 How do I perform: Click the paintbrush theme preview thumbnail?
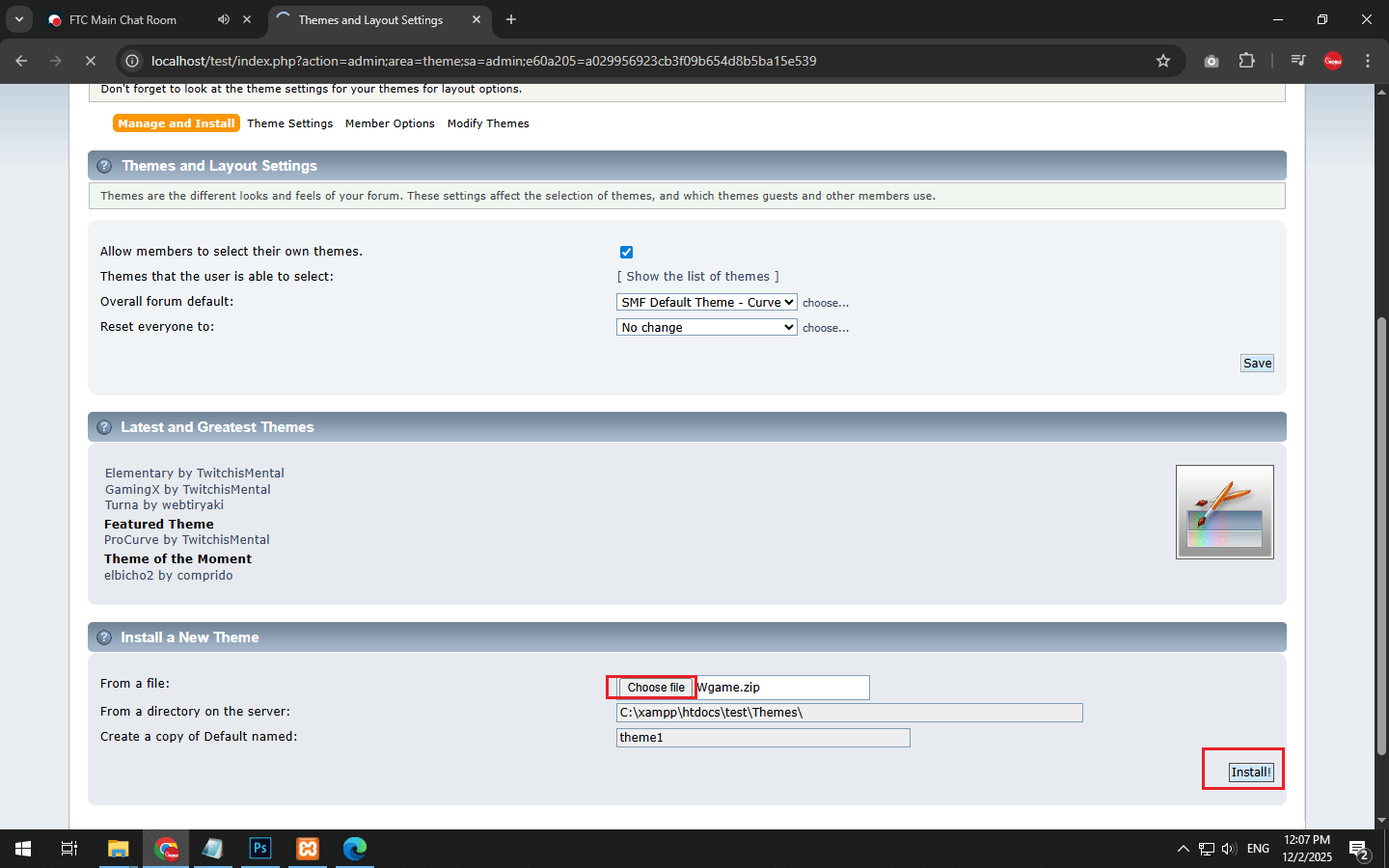1224,512
